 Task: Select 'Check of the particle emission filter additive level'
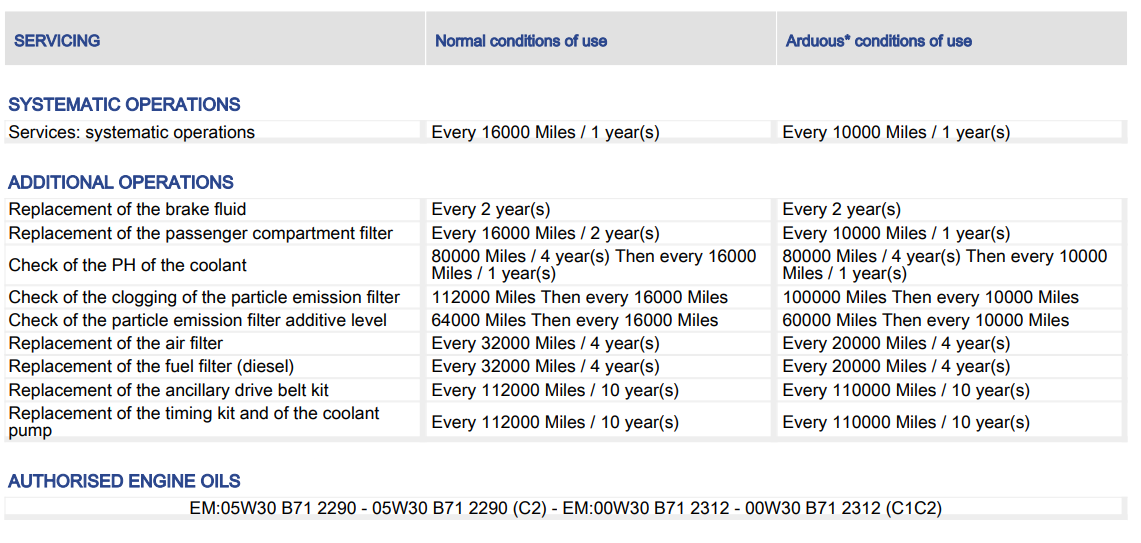(198, 320)
